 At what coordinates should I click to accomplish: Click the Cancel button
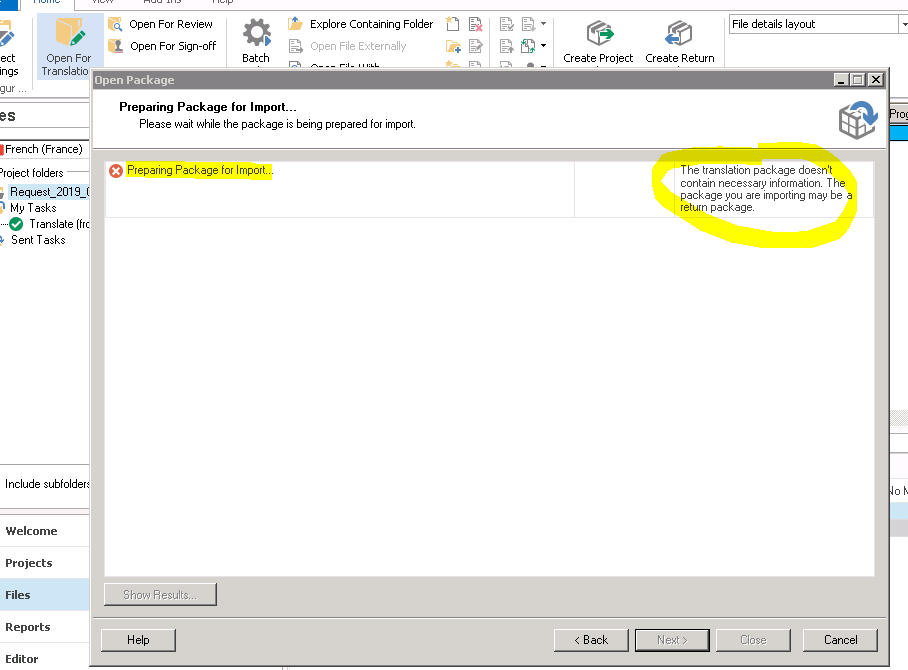point(840,640)
